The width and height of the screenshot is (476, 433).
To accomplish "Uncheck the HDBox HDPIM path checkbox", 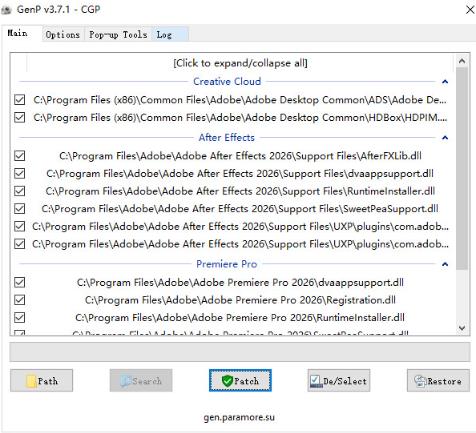I will coord(20,117).
